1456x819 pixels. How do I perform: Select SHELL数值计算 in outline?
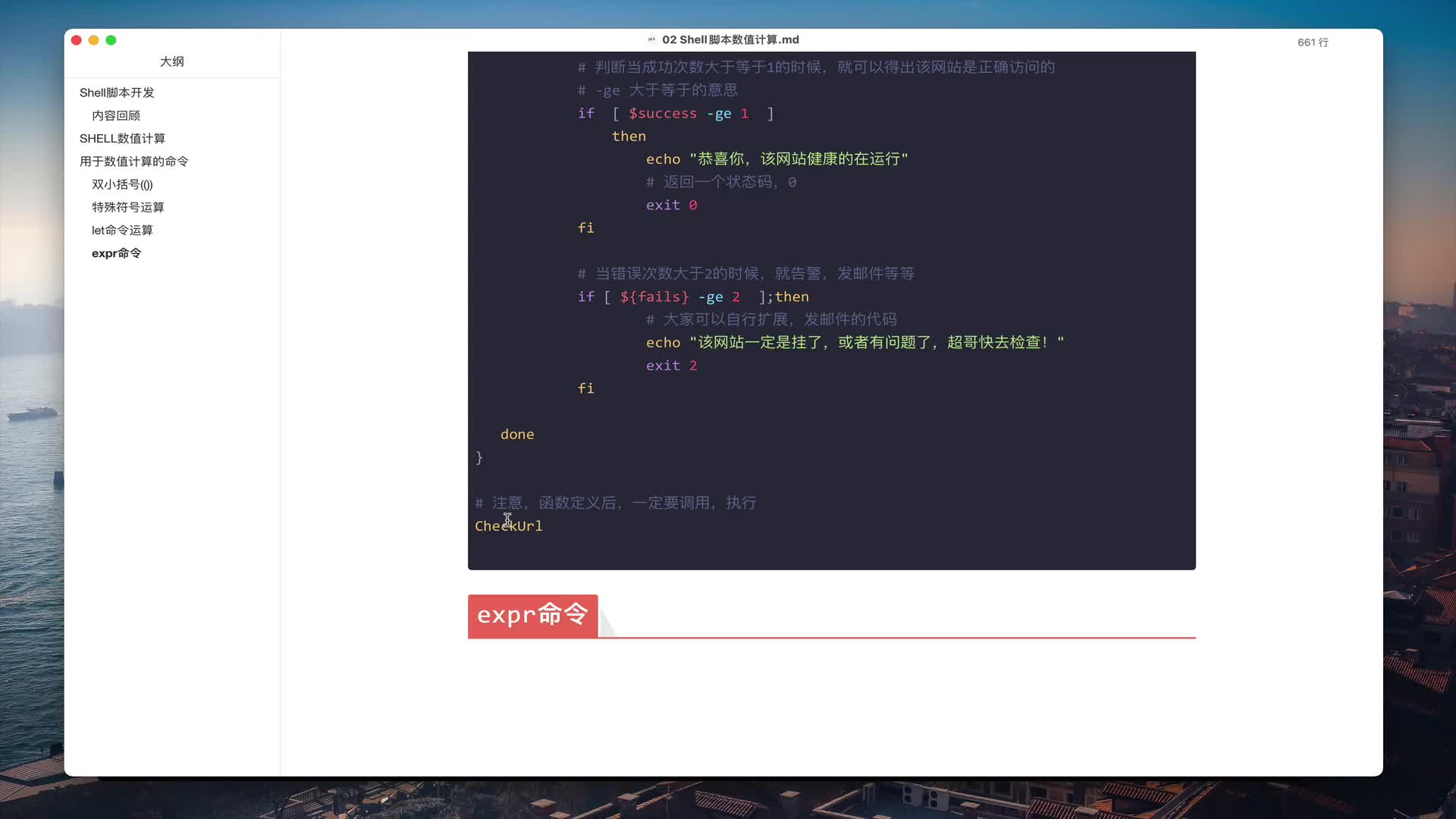click(x=121, y=138)
